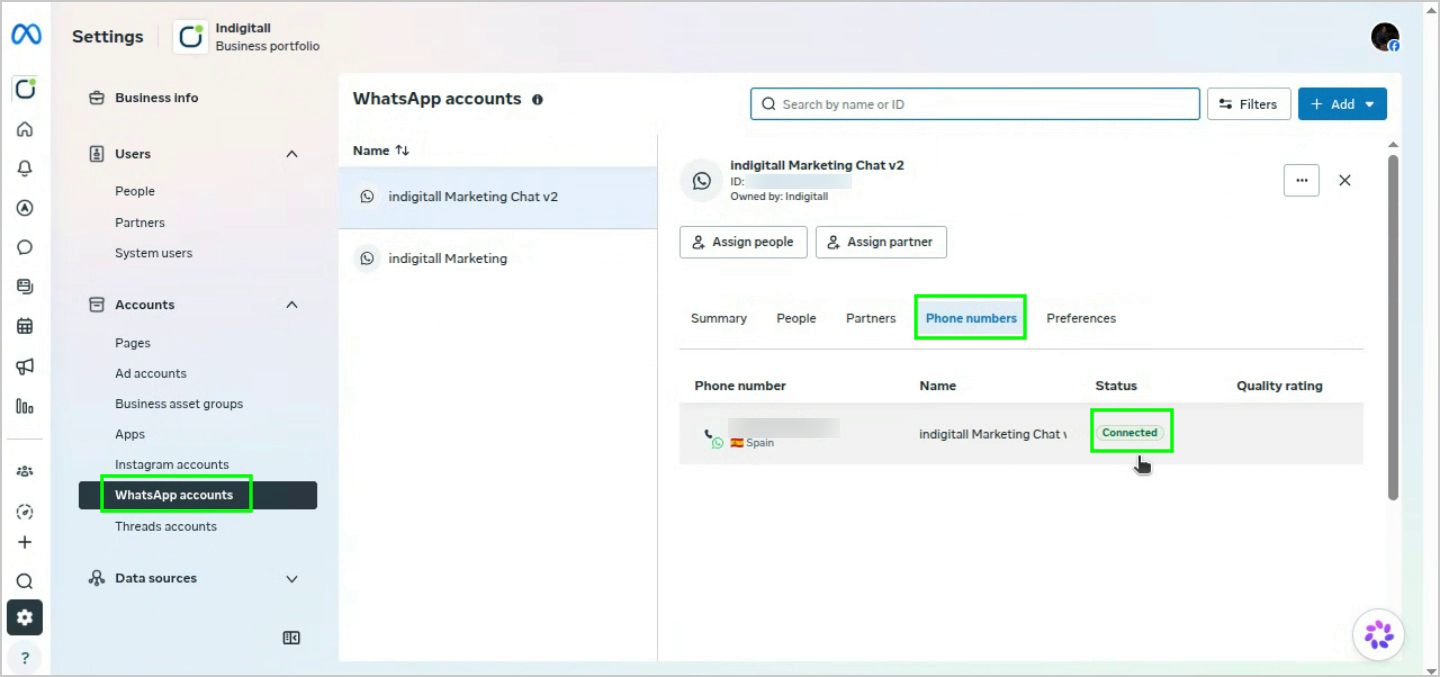Focus the Search by name or ID field
The image size is (1440, 677).
click(x=975, y=104)
